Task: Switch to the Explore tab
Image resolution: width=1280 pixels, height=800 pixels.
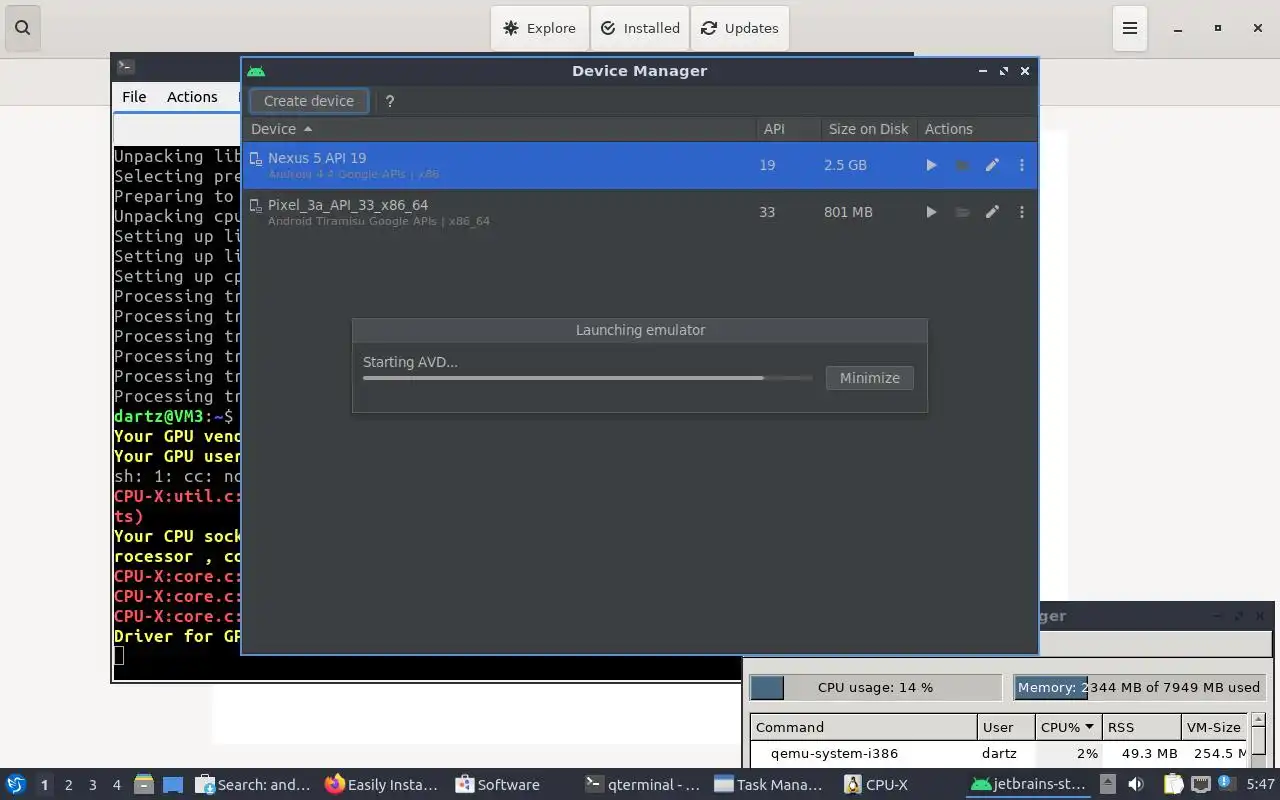Action: tap(540, 28)
